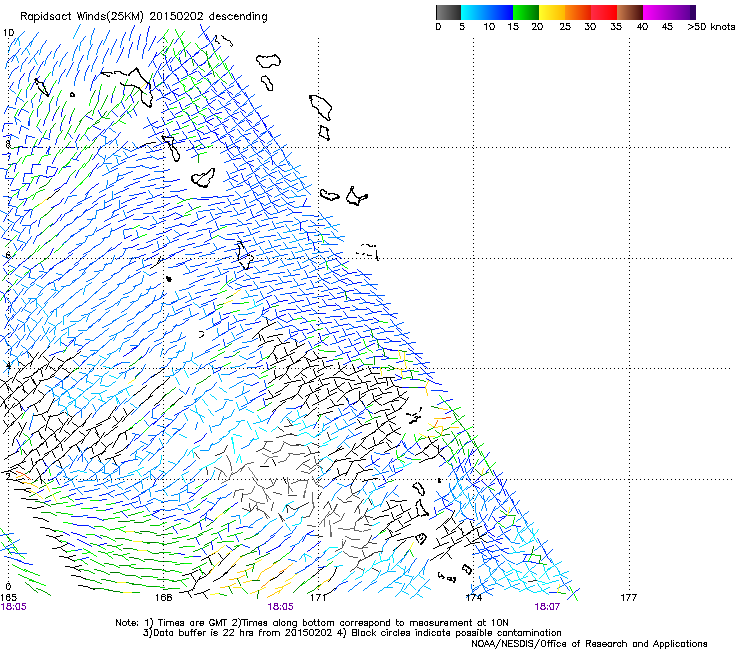This screenshot has width=740, height=650.
Task: Click the cyan-blue 5-15 knots legend segment
Action: pos(487,12)
